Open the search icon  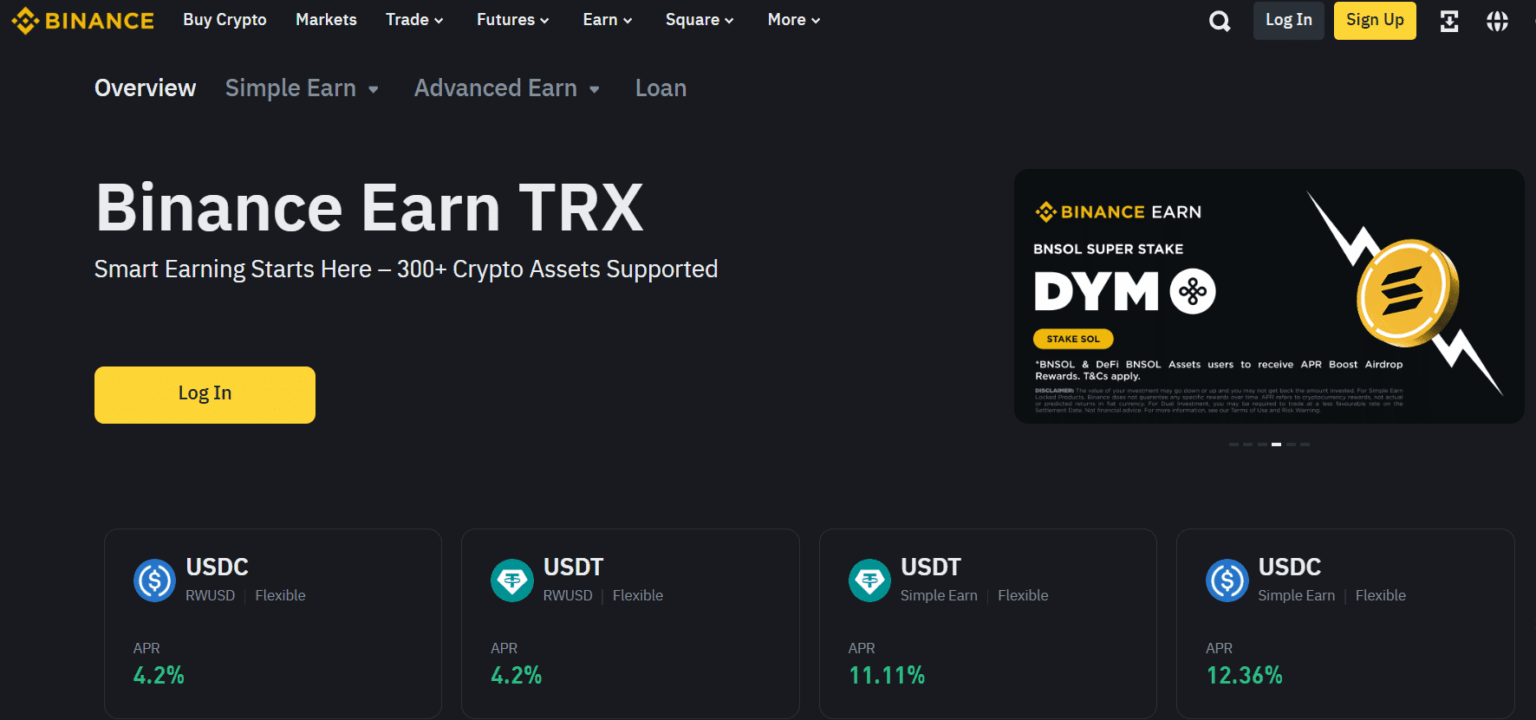pos(1219,20)
